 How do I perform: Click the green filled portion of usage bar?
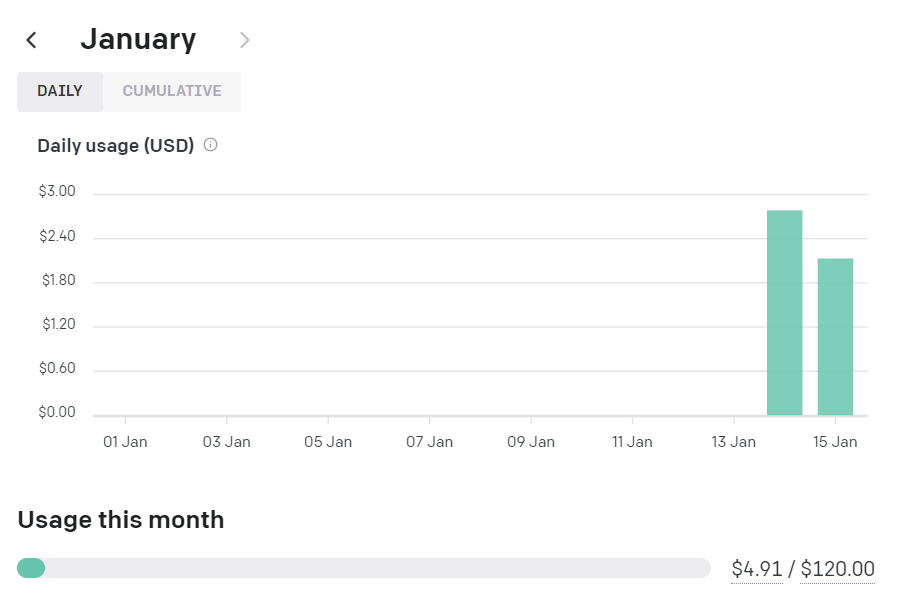pos(31,568)
